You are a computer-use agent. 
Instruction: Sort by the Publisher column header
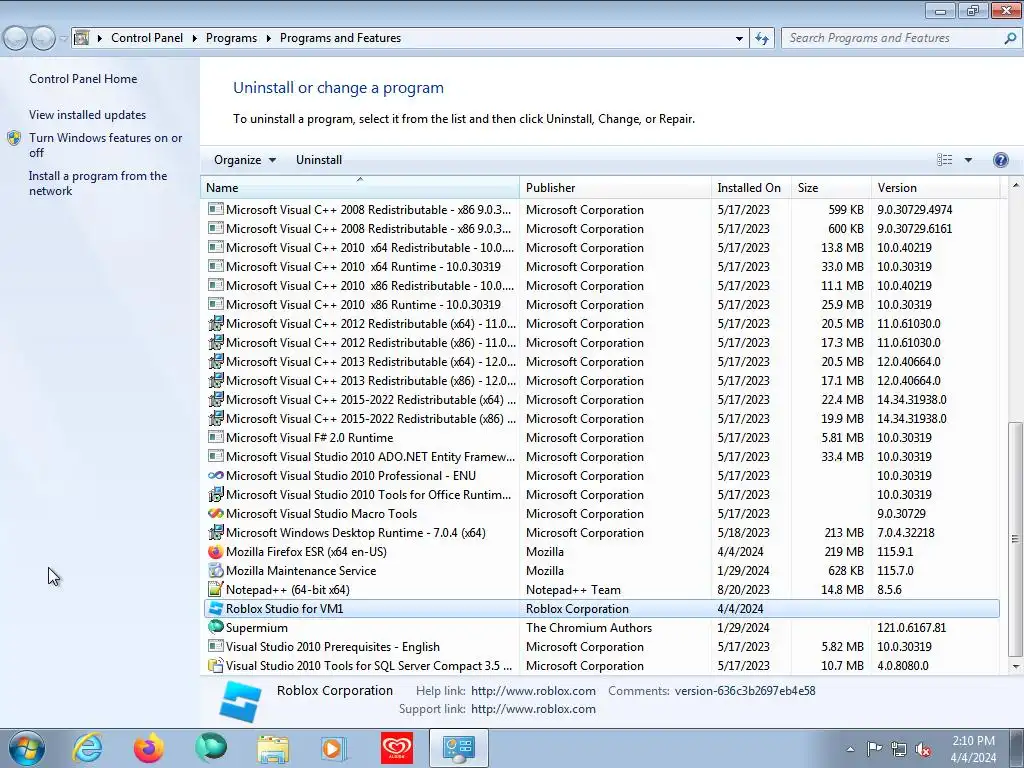(615, 187)
